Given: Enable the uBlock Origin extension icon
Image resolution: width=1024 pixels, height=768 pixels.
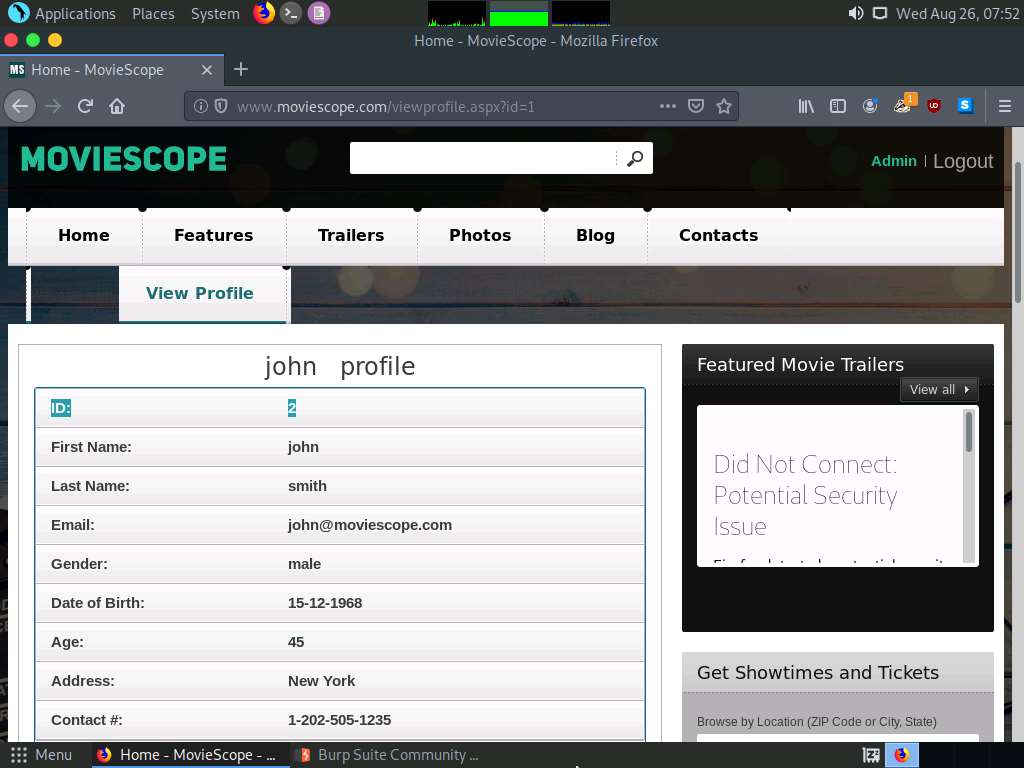Looking at the screenshot, I should pos(934,106).
